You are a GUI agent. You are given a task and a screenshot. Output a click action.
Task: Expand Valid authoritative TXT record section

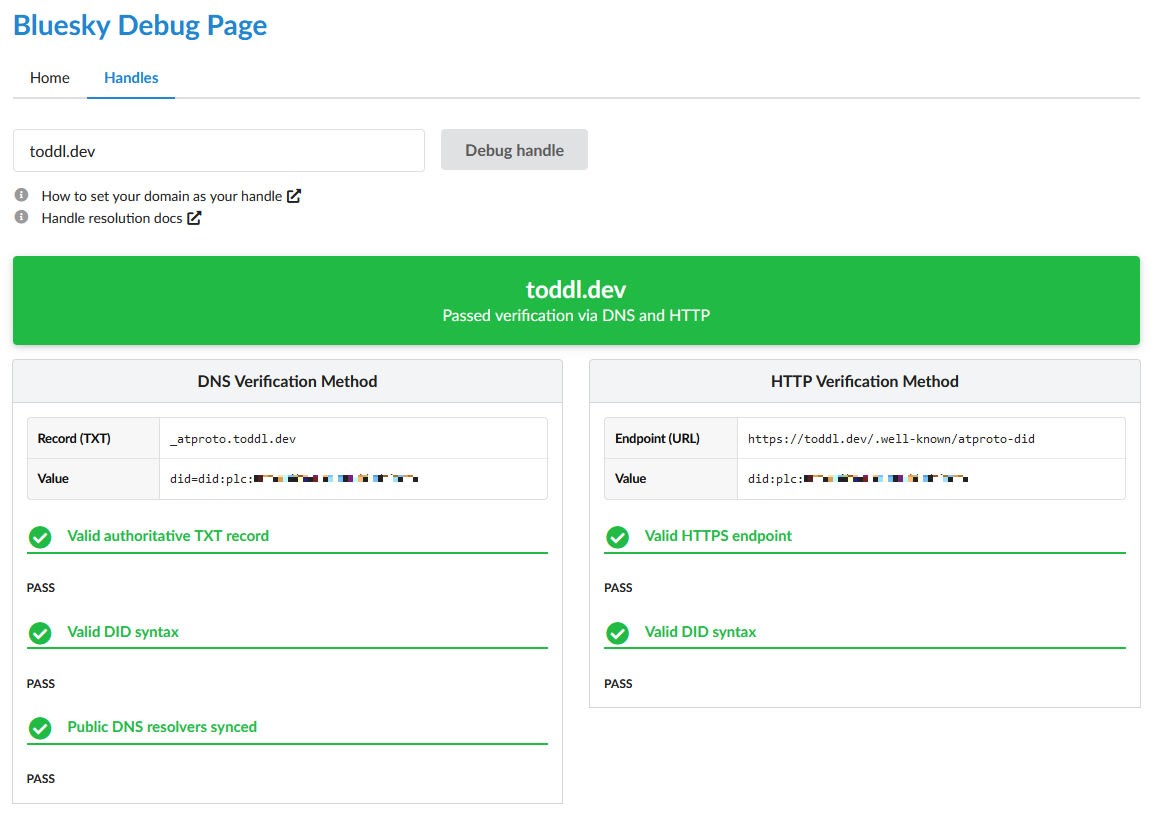(x=287, y=536)
